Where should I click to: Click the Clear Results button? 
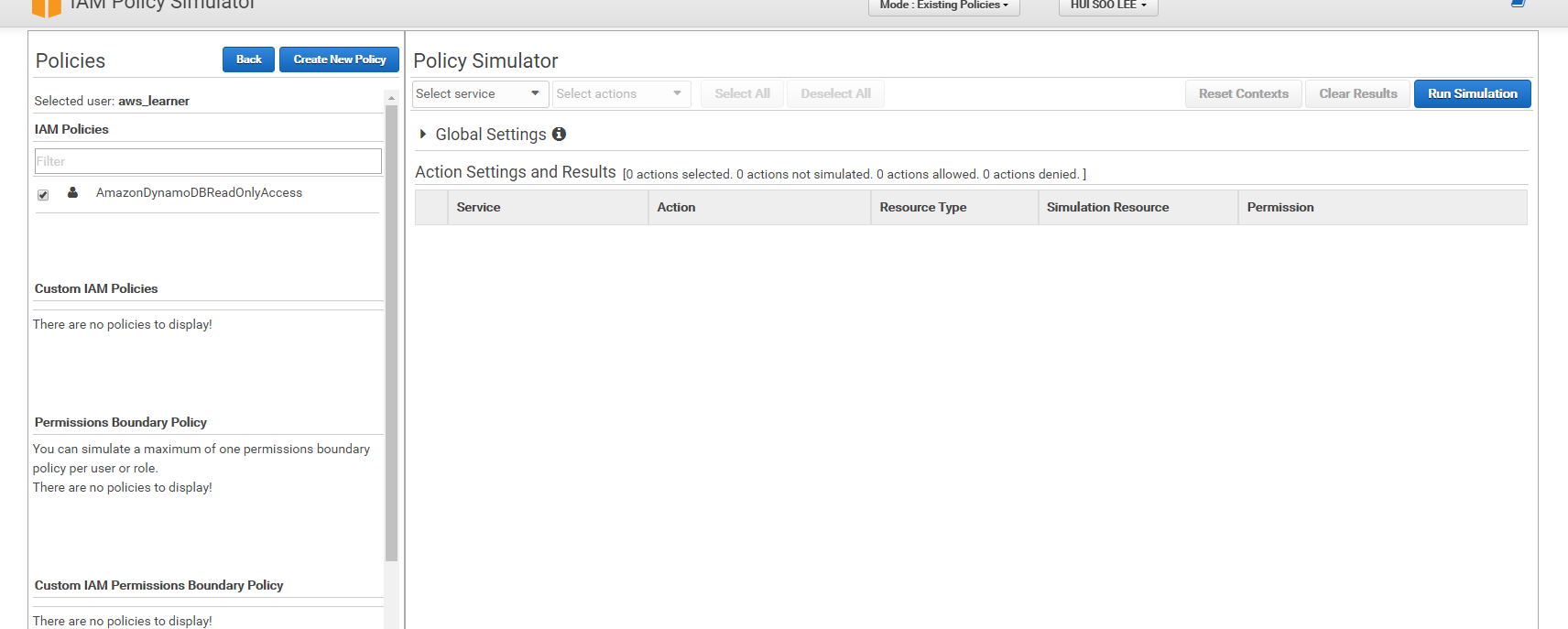(1357, 93)
